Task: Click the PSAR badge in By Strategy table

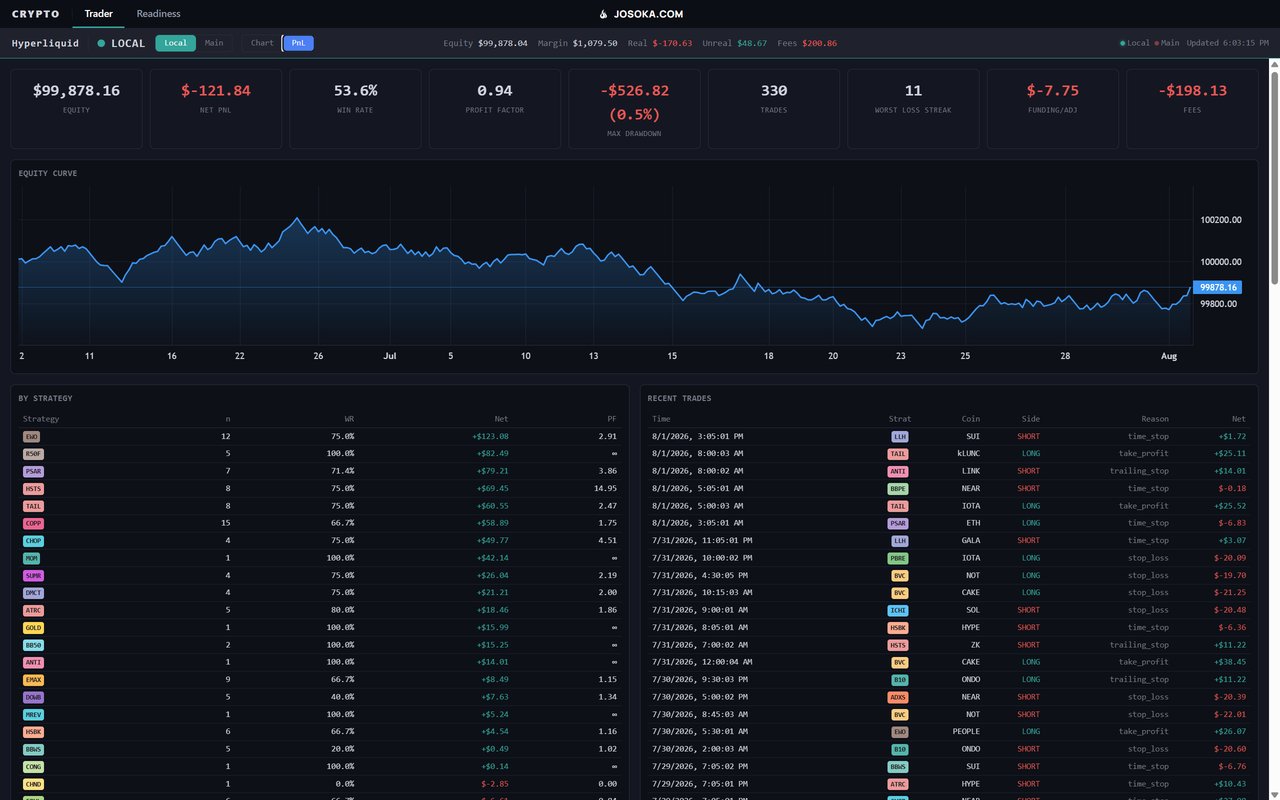Action: 33,471
